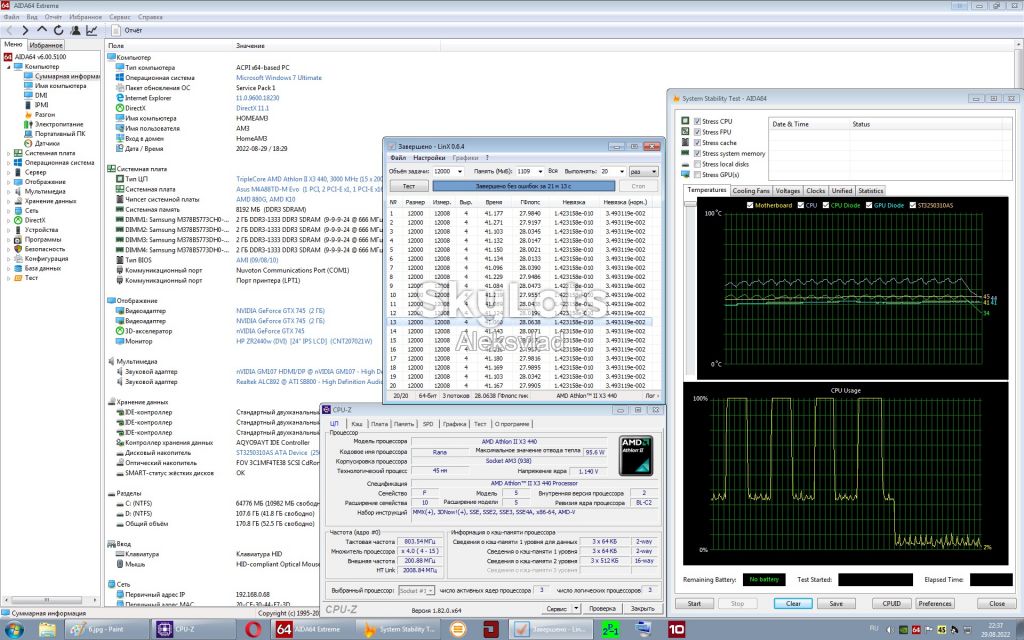Click the Windows Start button

pyautogui.click(x=13, y=630)
